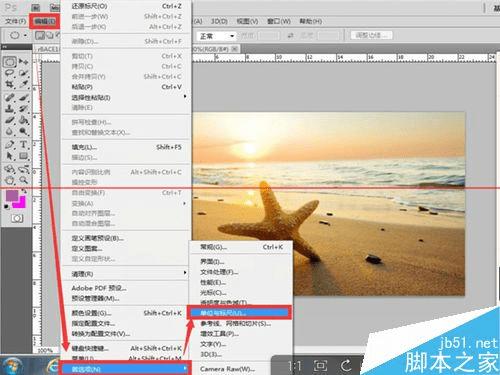Open the 首选项(N) preferences submenu
The width and height of the screenshot is (500, 375).
point(125,369)
